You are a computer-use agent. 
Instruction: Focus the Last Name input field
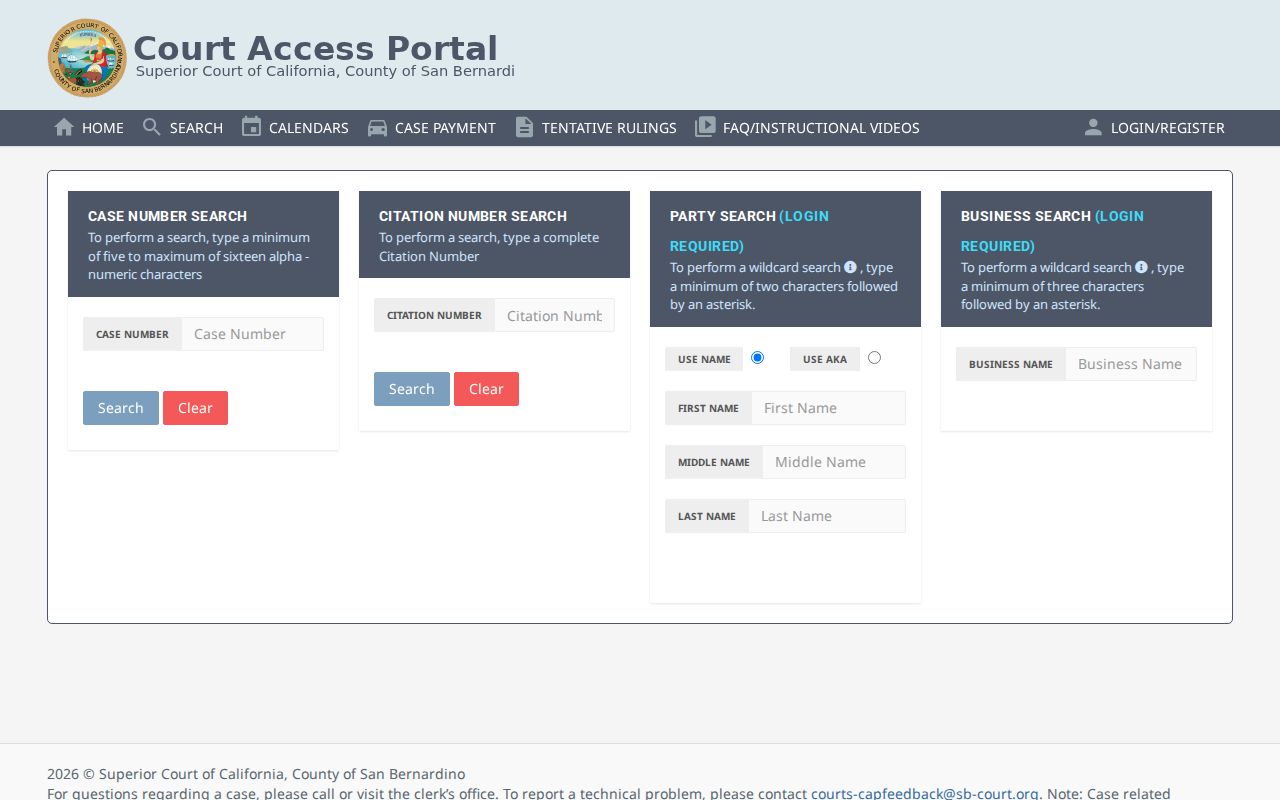pyautogui.click(x=827, y=516)
